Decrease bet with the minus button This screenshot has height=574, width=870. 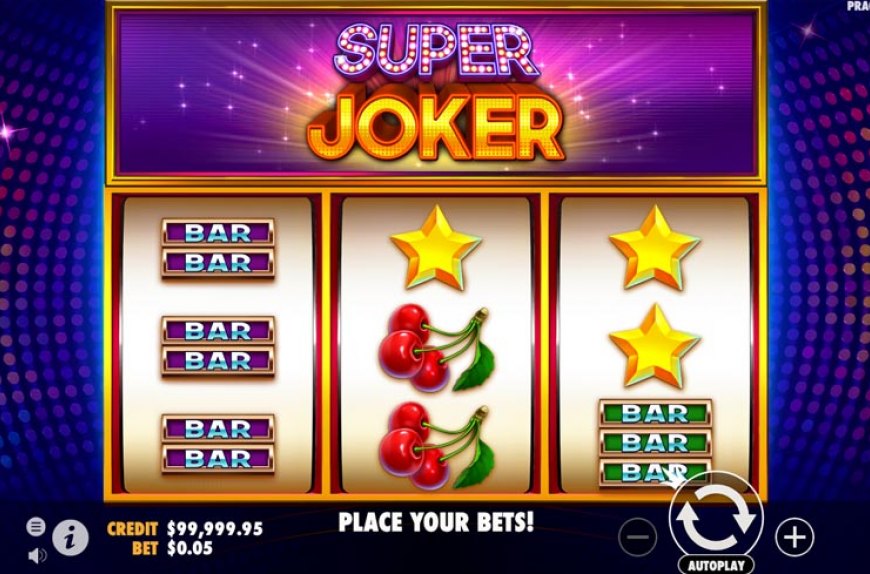[x=638, y=537]
